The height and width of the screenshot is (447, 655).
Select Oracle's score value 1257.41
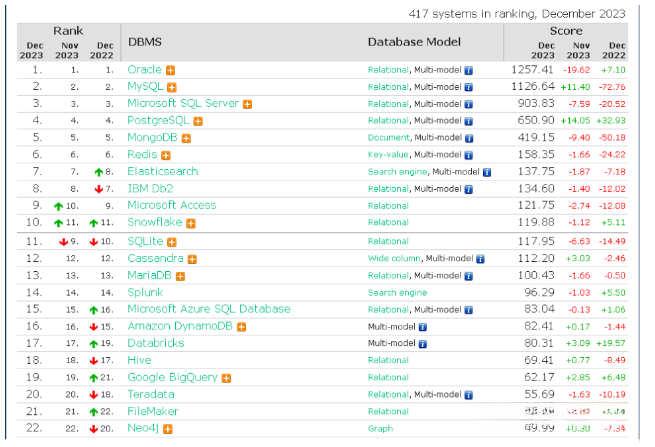(532, 70)
